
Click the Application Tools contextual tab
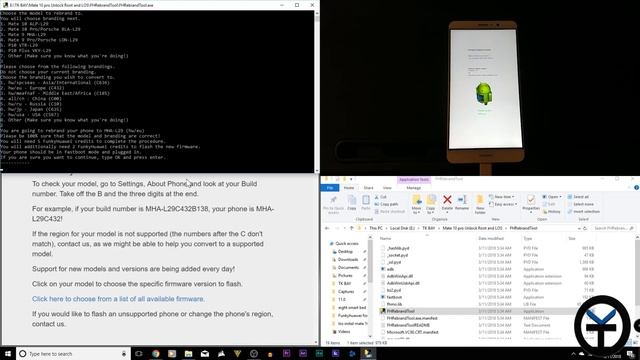pos(413,180)
